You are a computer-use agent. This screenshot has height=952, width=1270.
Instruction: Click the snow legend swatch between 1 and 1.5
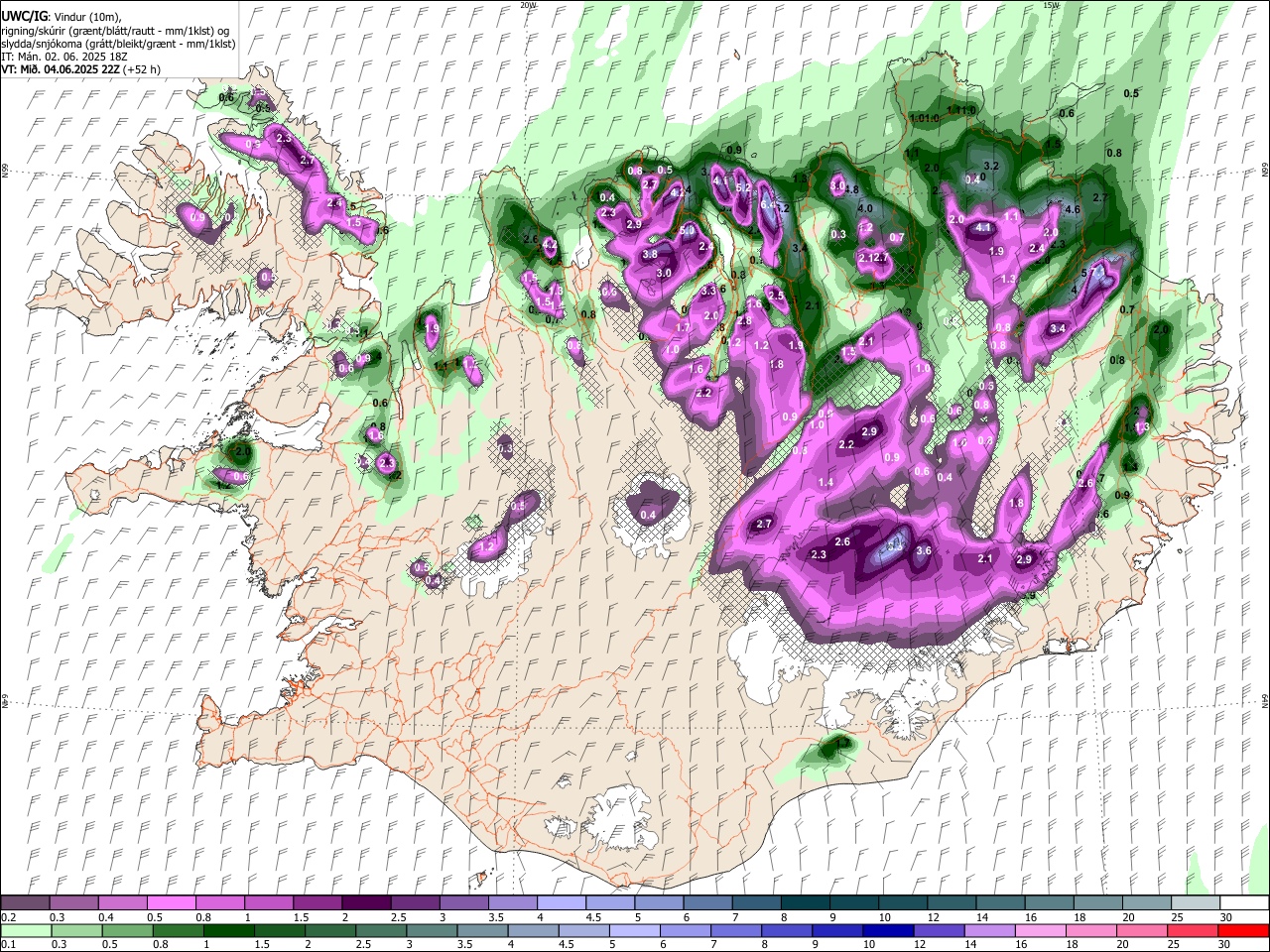tap(268, 903)
